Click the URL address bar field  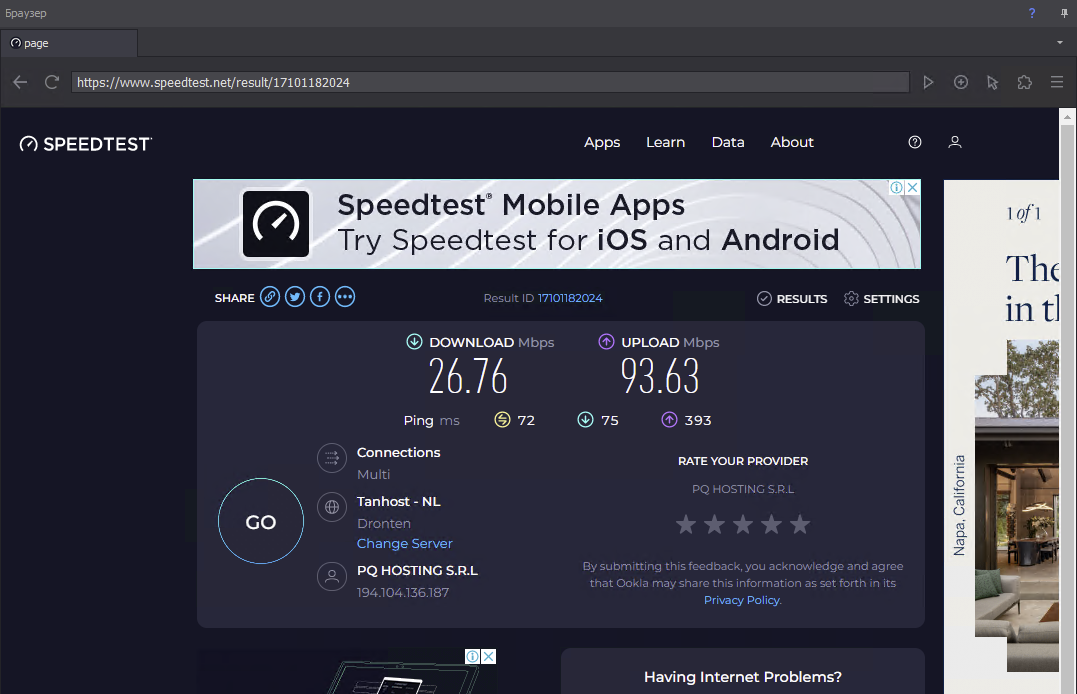490,82
